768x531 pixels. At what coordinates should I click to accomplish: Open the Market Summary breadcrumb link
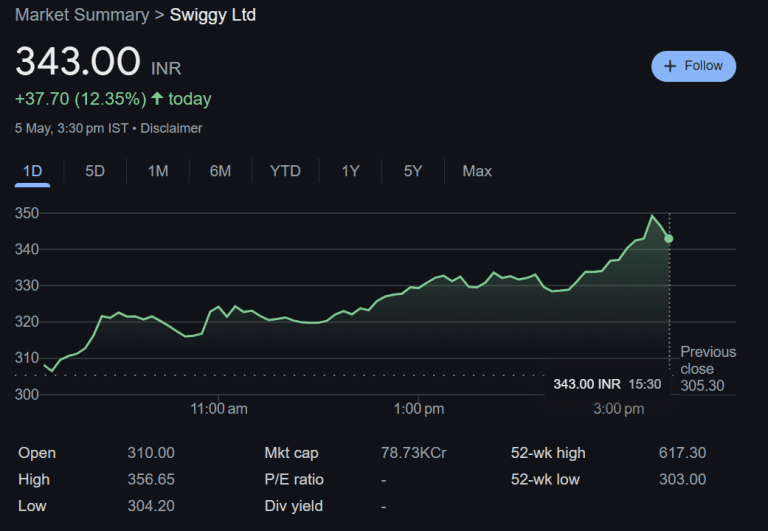pos(82,15)
